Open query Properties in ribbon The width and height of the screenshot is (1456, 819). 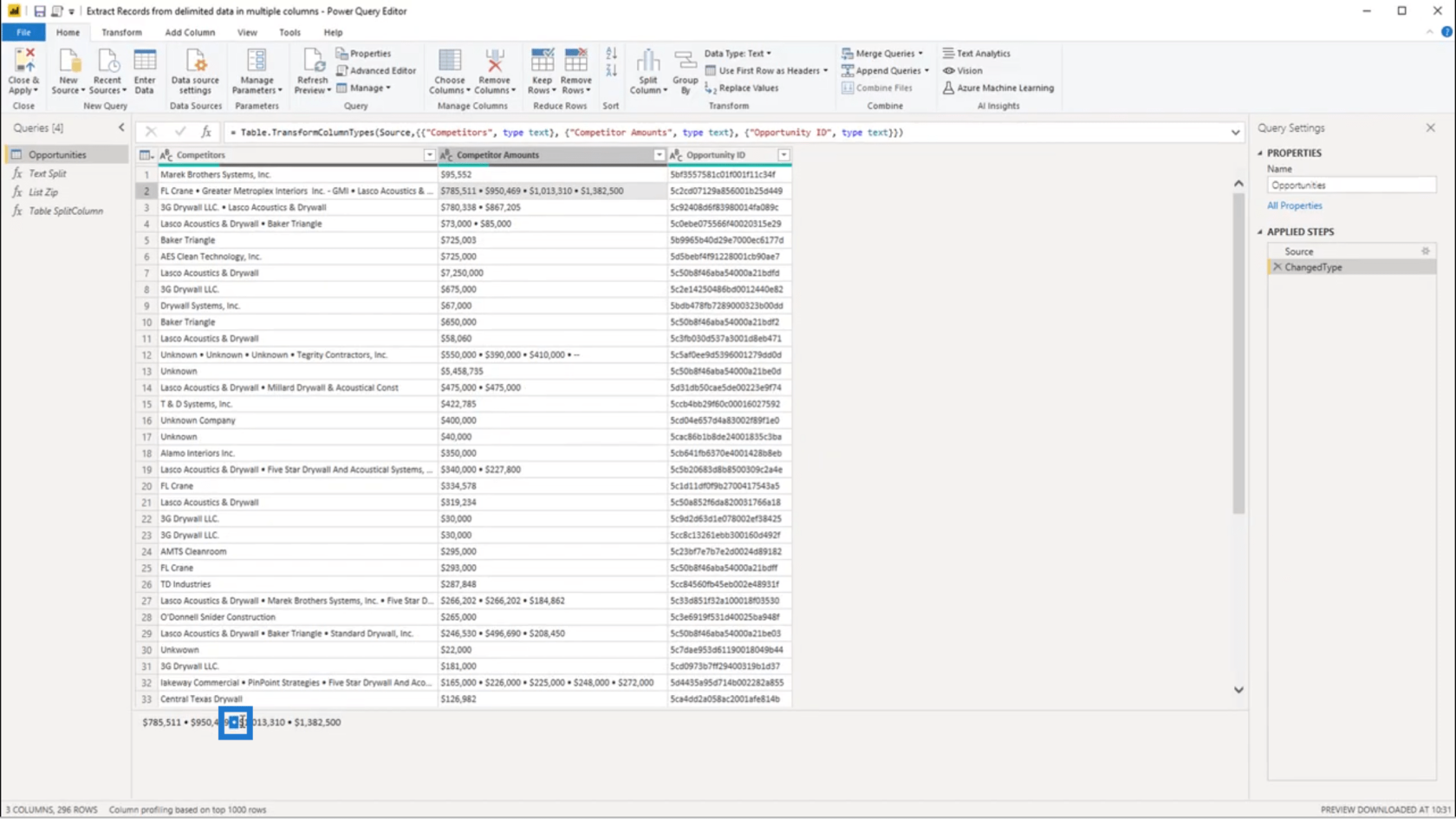pos(363,54)
